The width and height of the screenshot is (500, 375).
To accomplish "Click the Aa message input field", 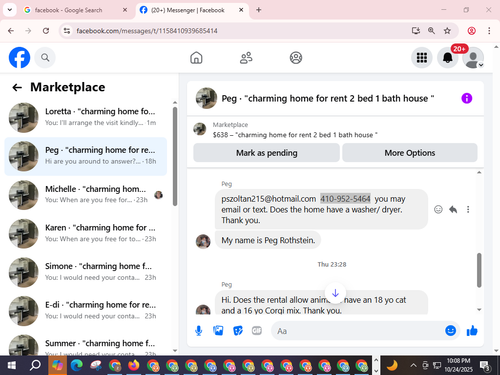I will [357, 331].
